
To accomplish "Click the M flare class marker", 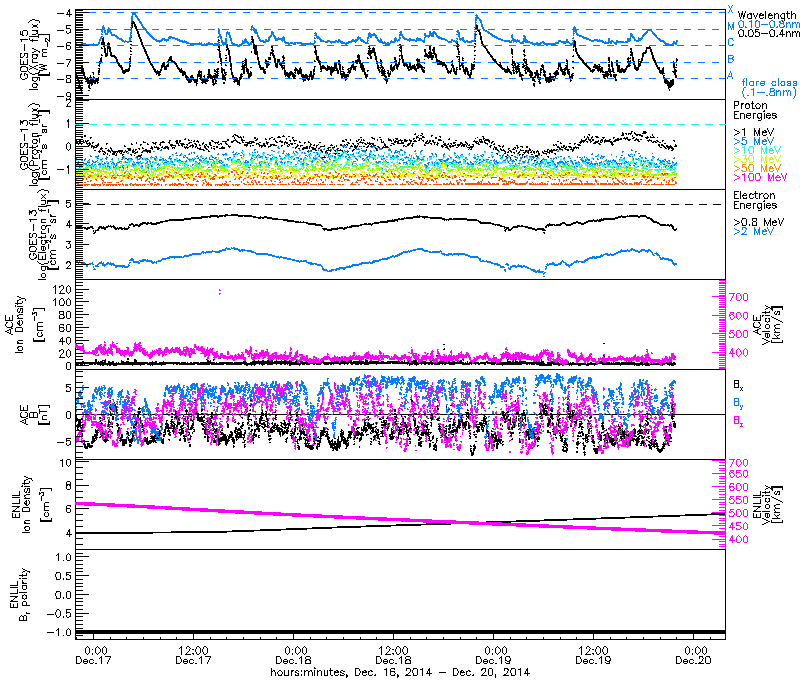I will pos(731,26).
